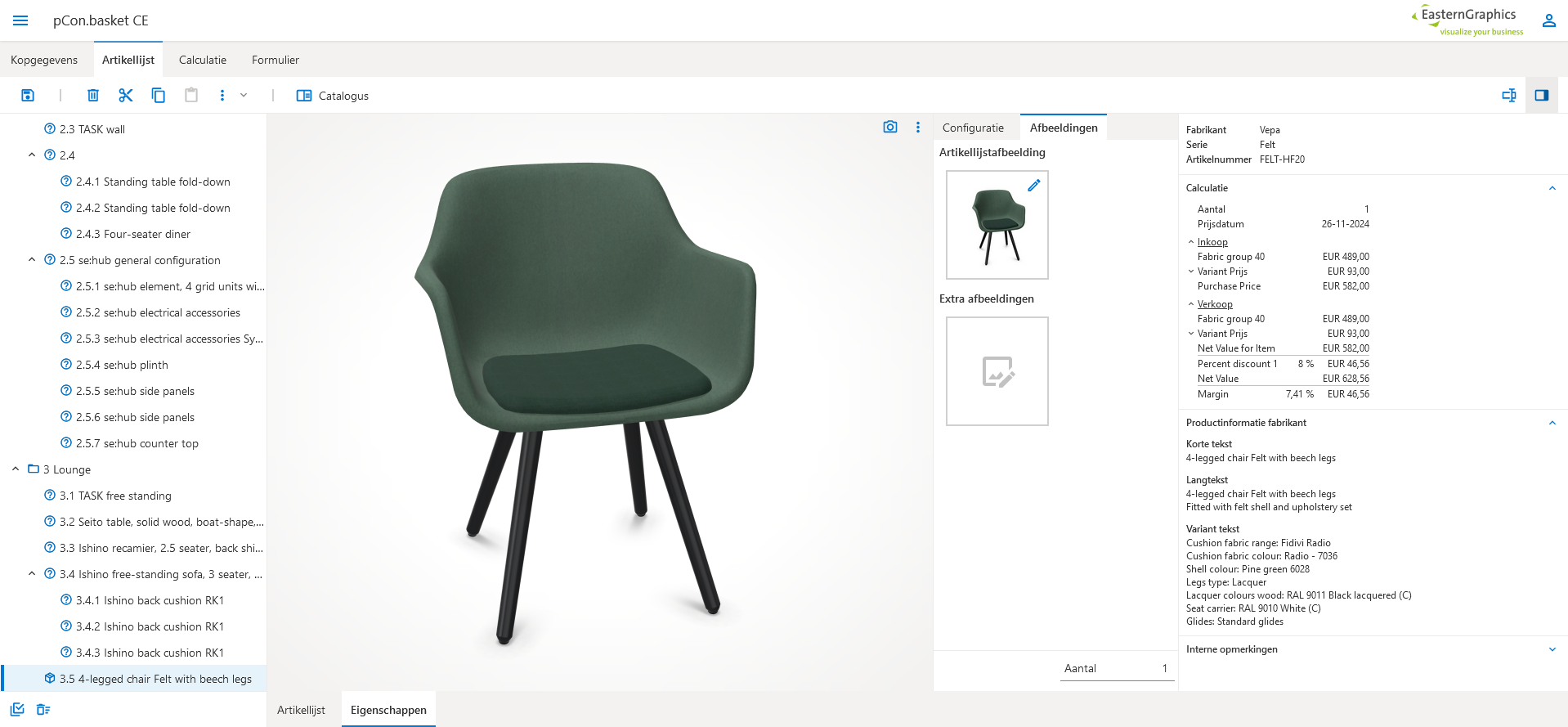Collapse the Inkoop group
1568x727 pixels.
tap(1191, 242)
